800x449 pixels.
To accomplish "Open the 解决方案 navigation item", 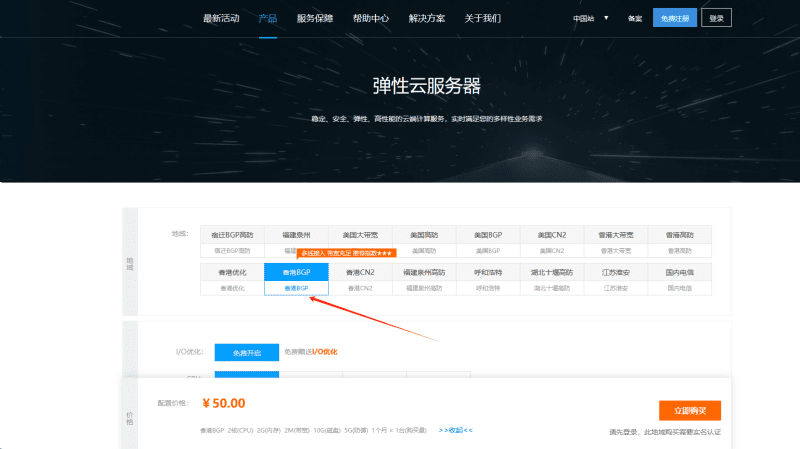I will [427, 18].
